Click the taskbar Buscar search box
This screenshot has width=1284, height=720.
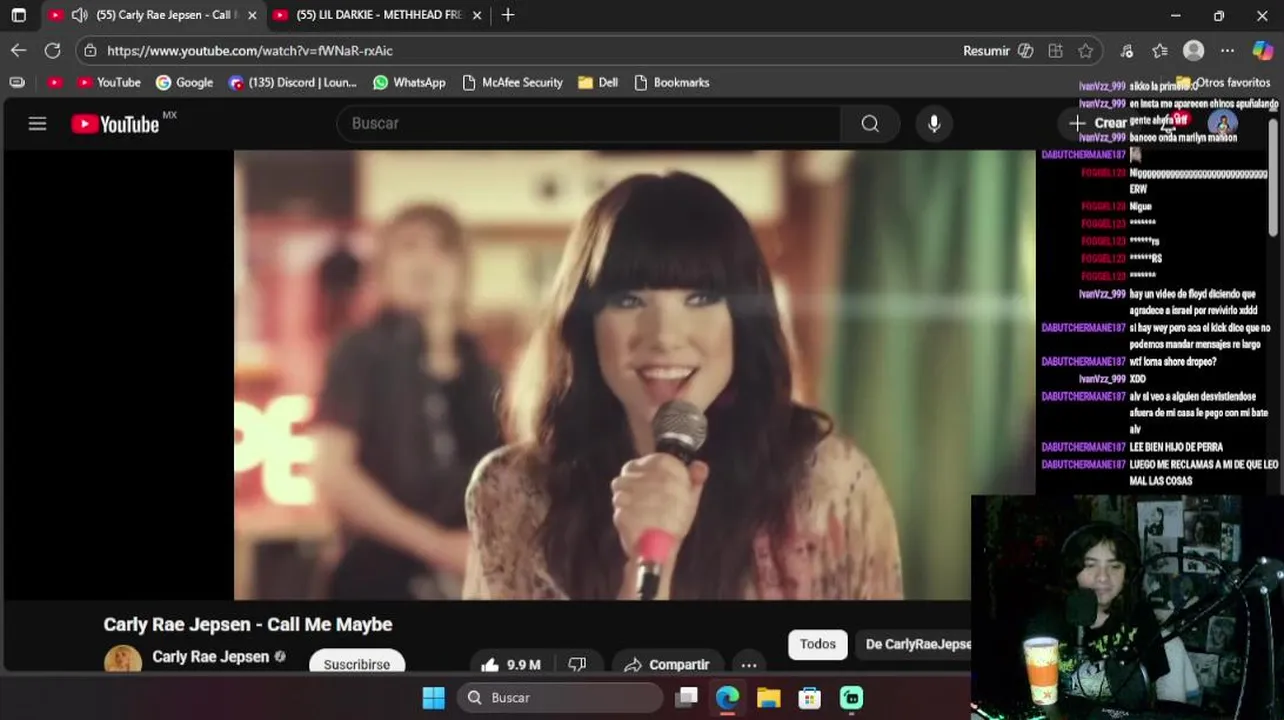tap(561, 697)
